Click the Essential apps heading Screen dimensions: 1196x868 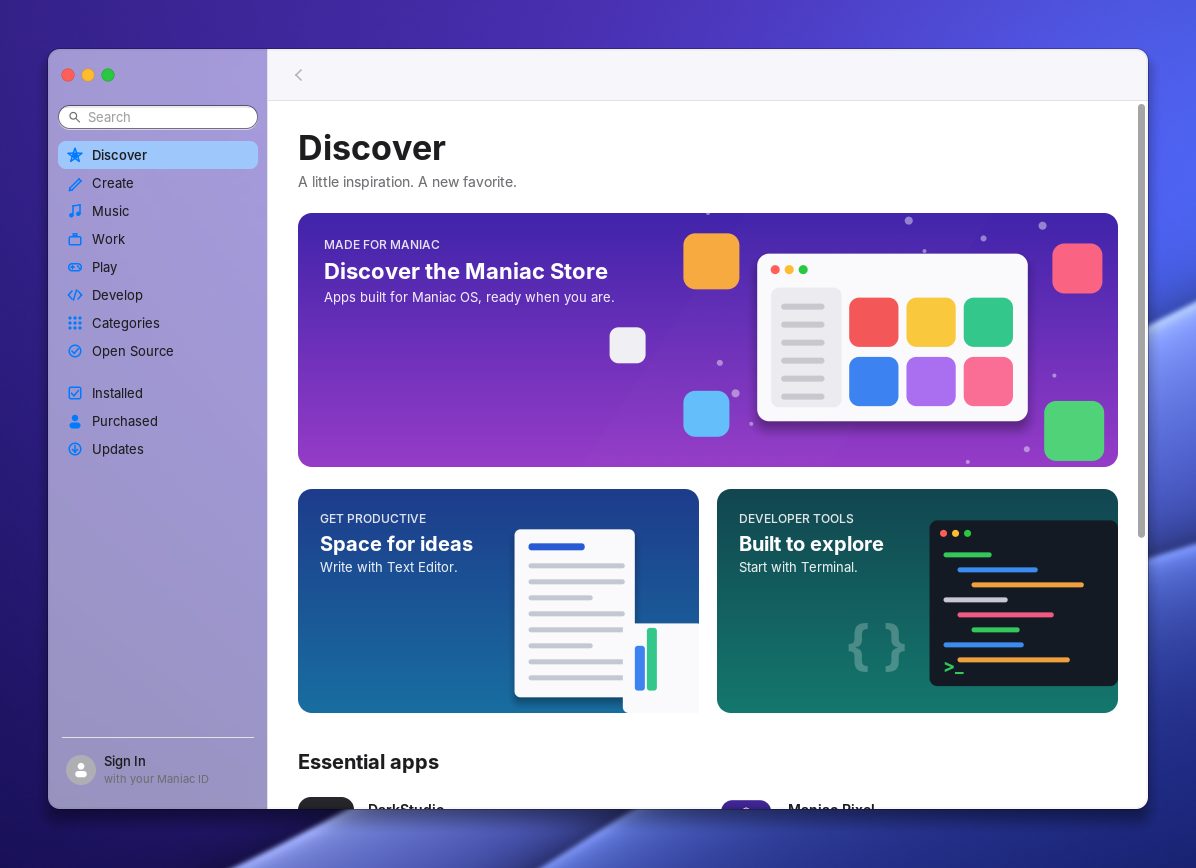(x=368, y=762)
